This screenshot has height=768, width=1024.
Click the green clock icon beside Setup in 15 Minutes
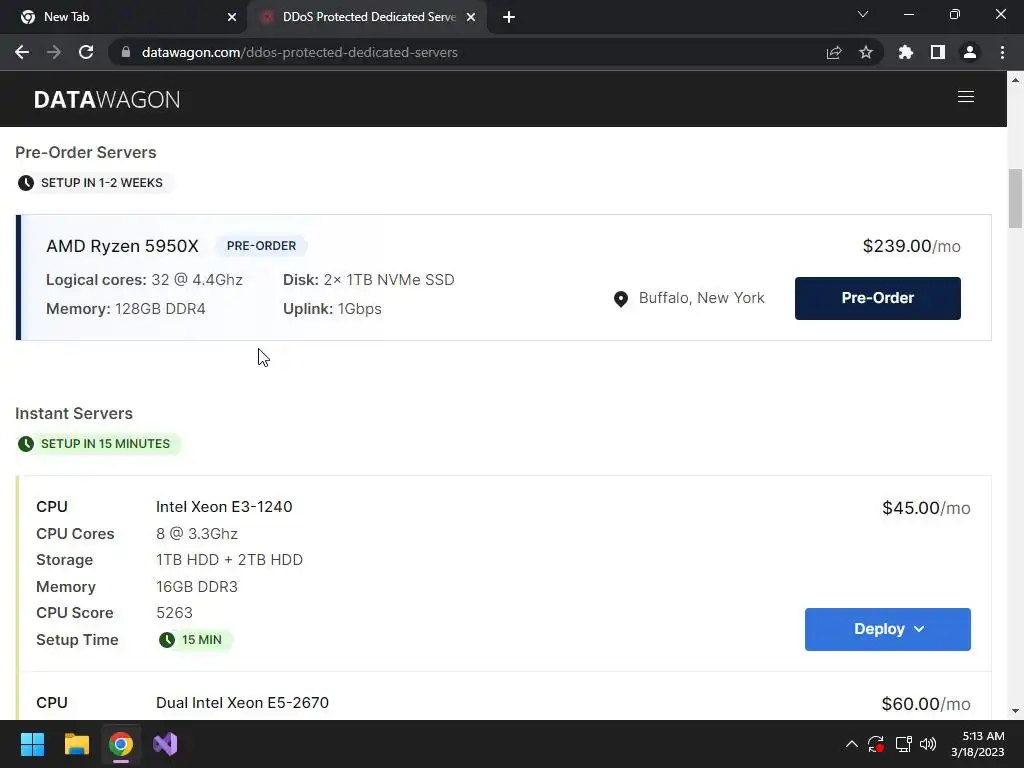click(x=25, y=444)
